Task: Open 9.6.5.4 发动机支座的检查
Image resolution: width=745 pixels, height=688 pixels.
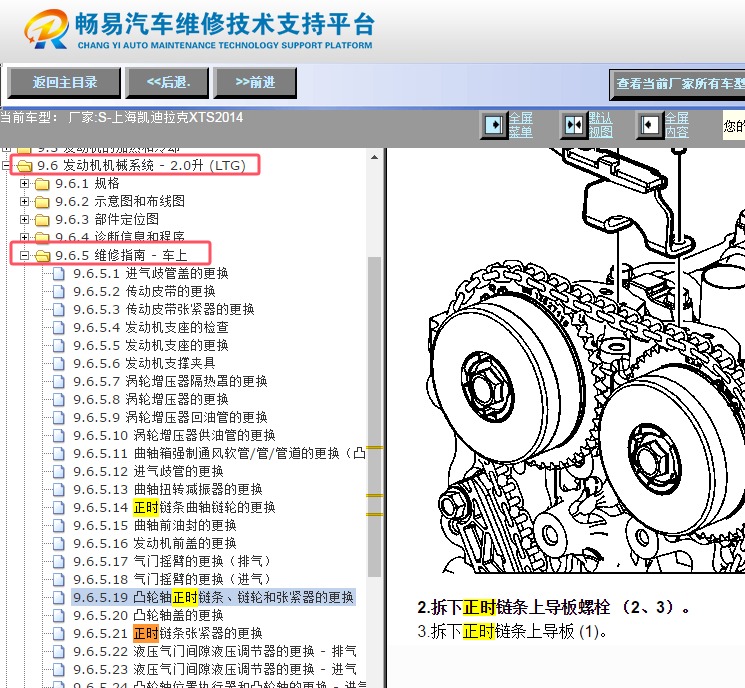Action: [x=151, y=328]
